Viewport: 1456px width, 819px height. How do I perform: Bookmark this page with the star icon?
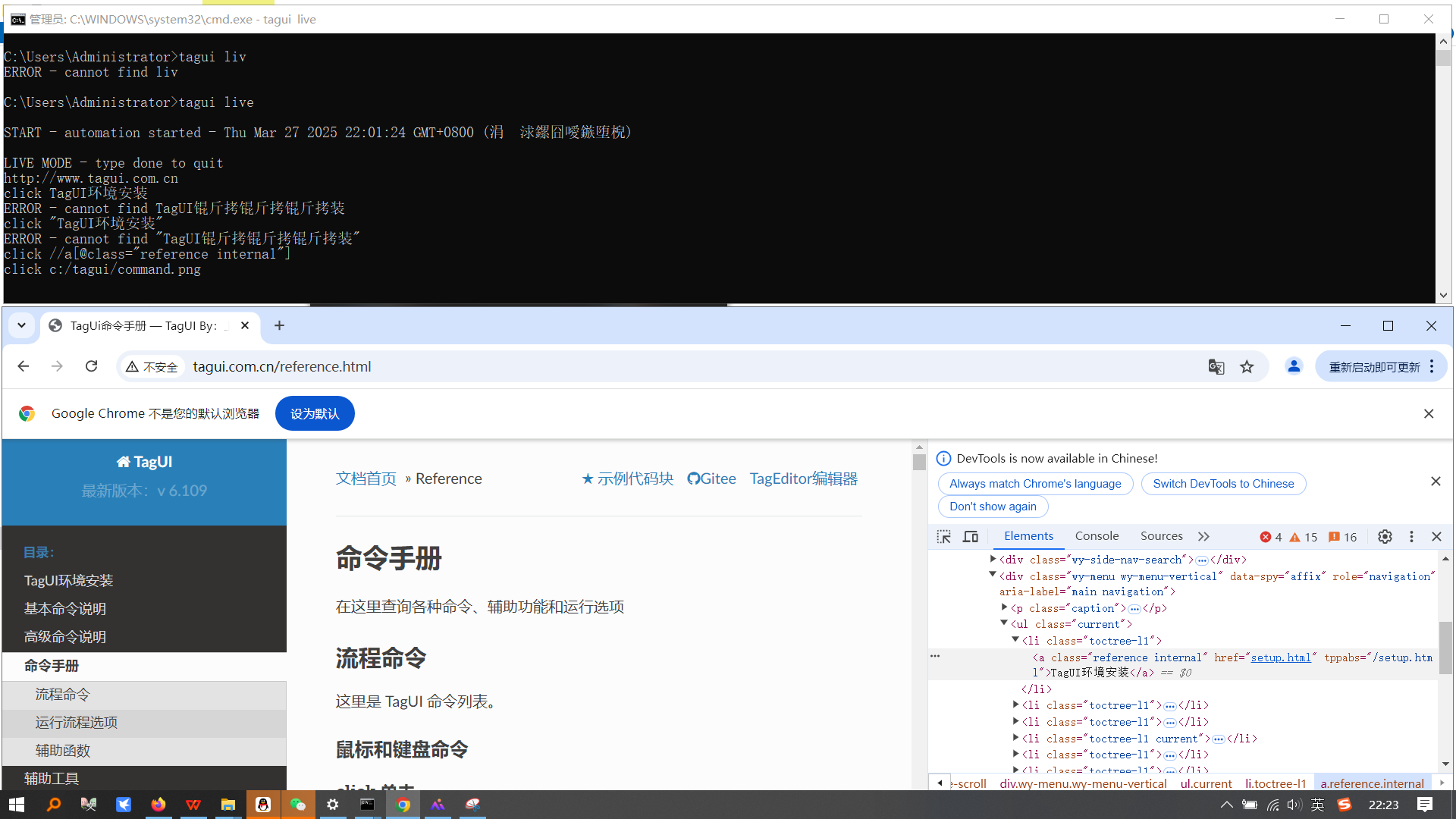[x=1247, y=367]
